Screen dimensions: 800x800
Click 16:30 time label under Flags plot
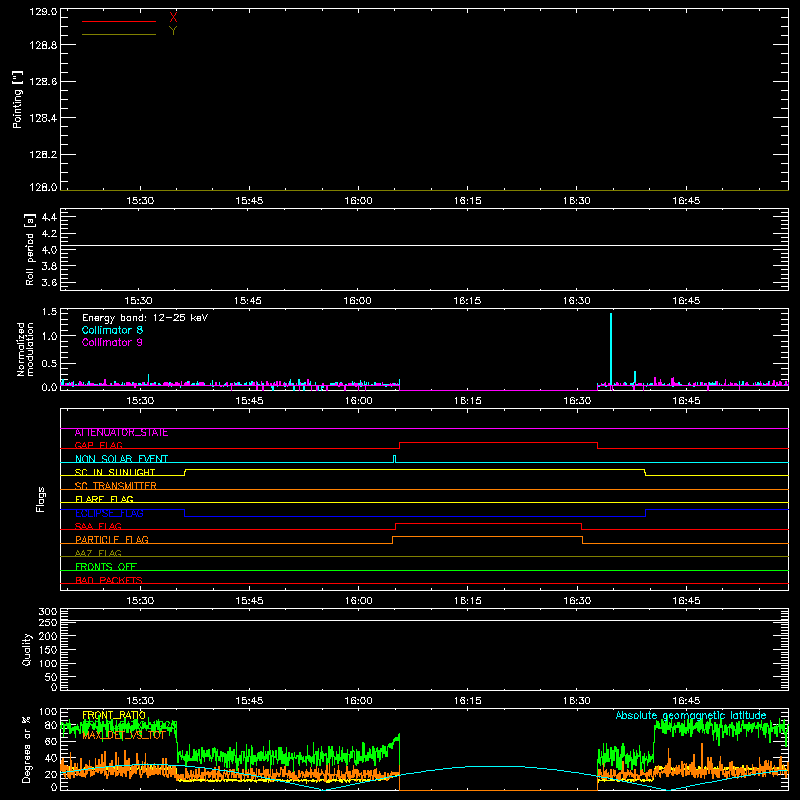click(577, 601)
